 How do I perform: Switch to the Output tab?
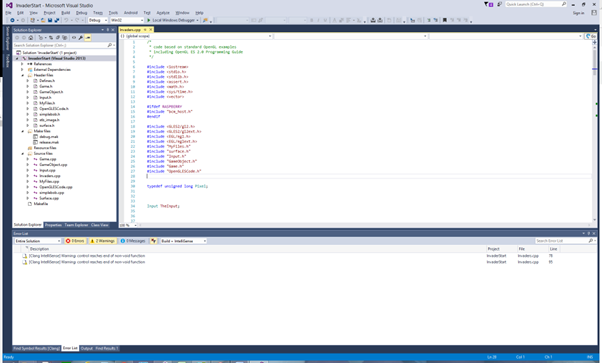tap(87, 348)
